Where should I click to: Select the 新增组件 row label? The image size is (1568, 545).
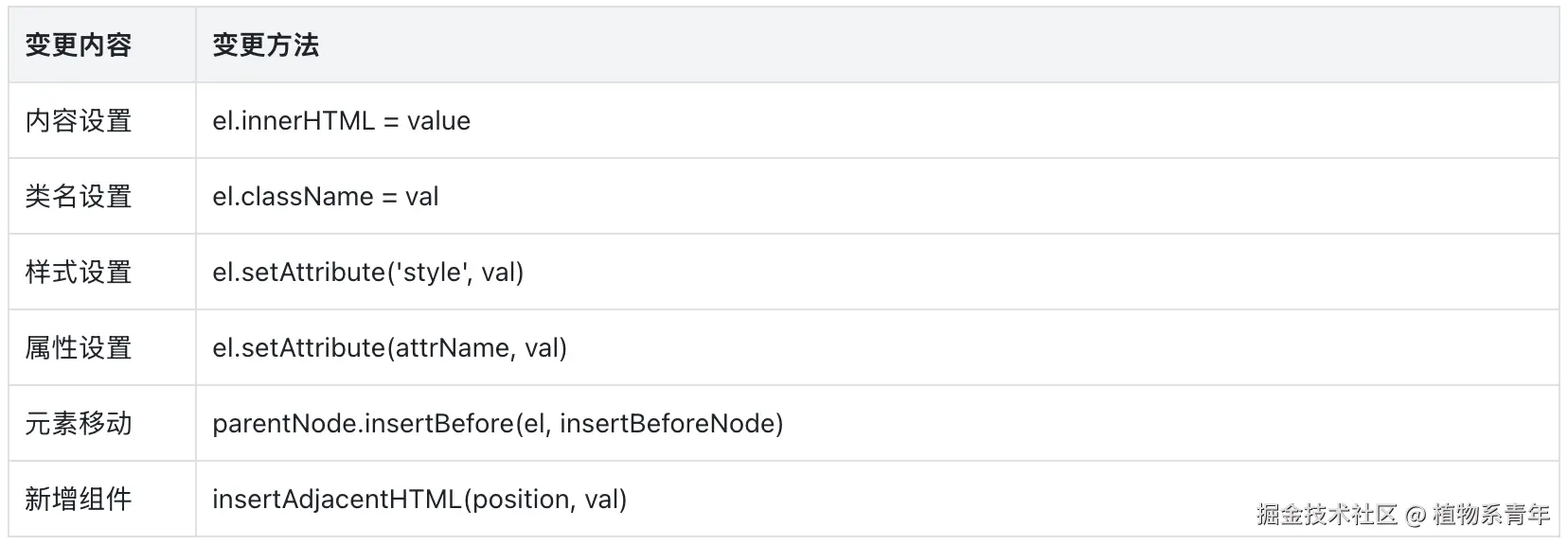pos(79,499)
